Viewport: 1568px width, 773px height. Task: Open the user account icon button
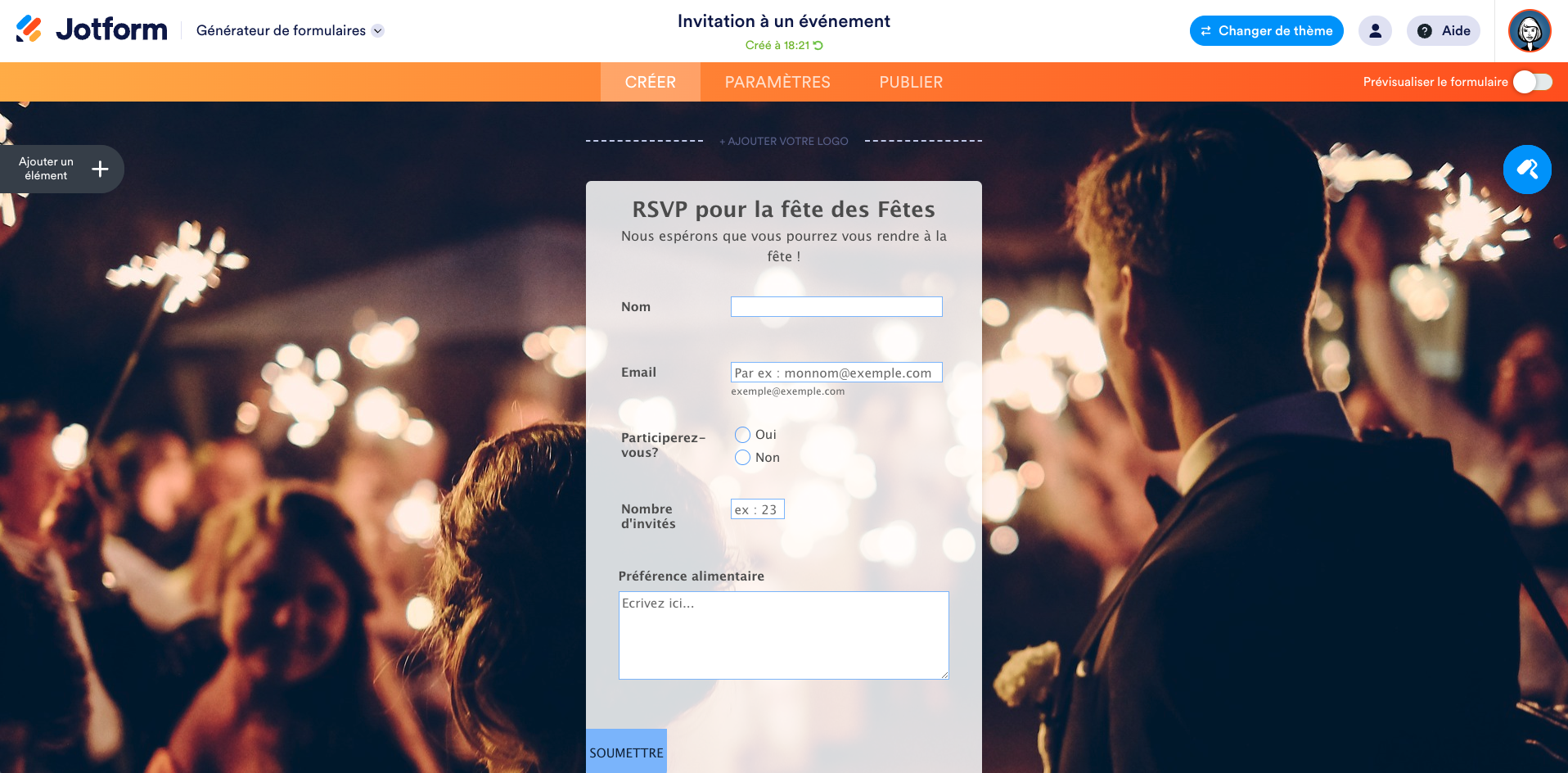pyautogui.click(x=1375, y=30)
